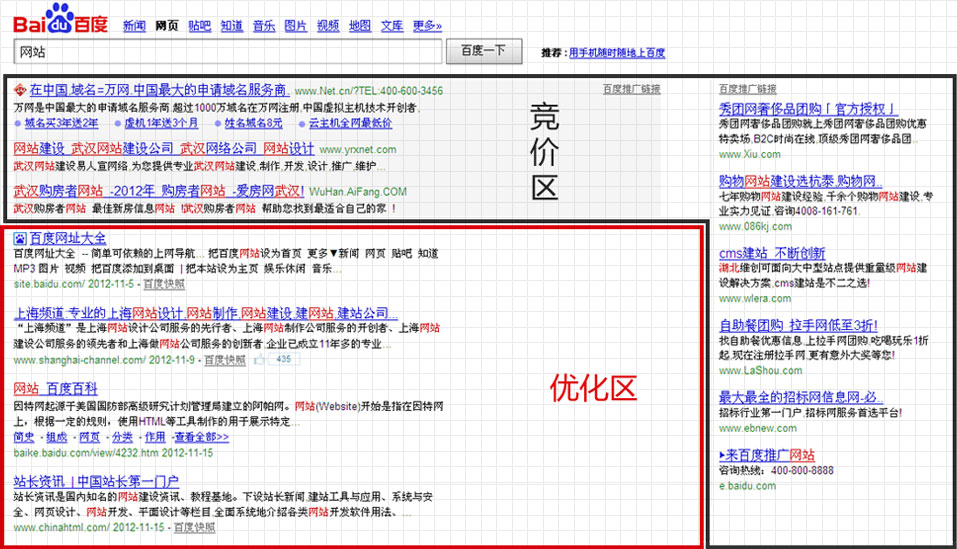Open the 最大最全的招标网信息网 sidebar ad

pyautogui.click(x=800, y=397)
